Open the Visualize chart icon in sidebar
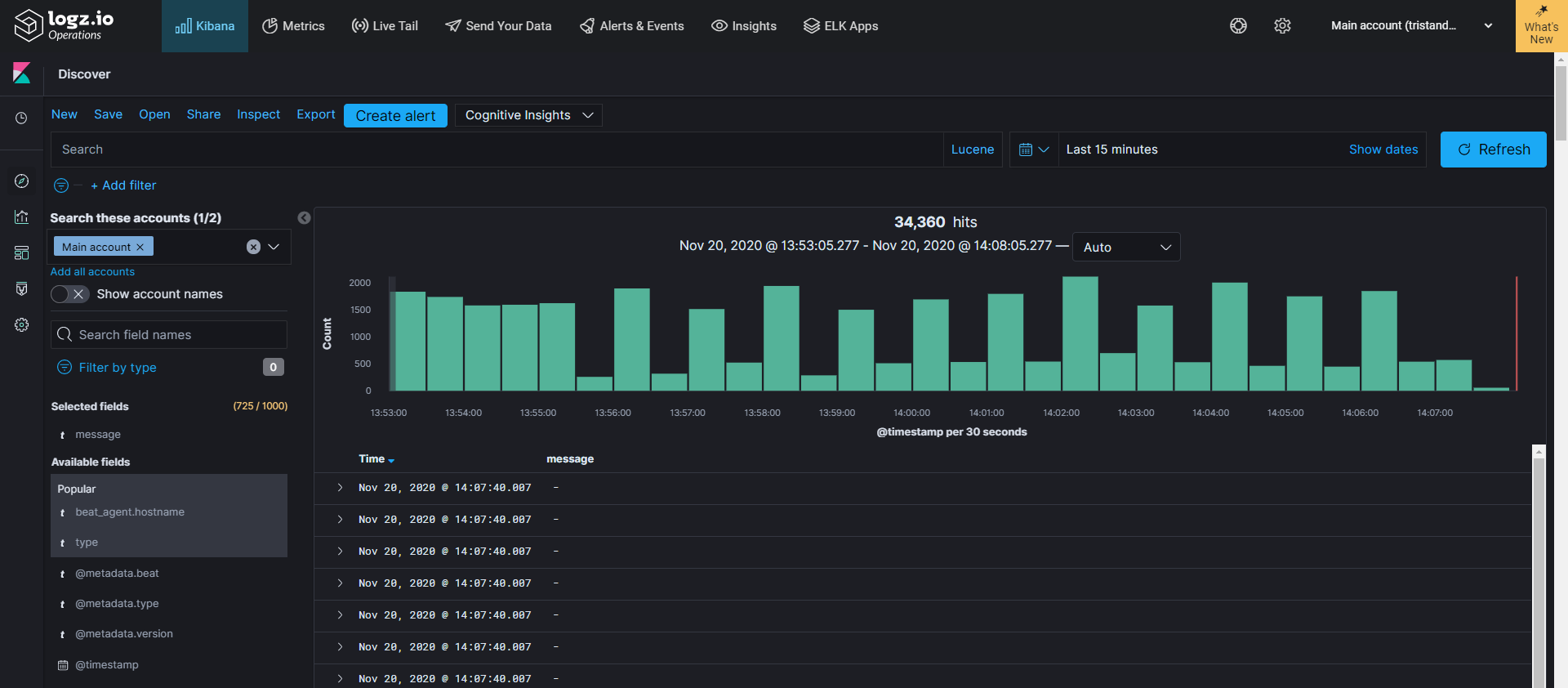Viewport: 1568px width, 688px height. click(22, 217)
